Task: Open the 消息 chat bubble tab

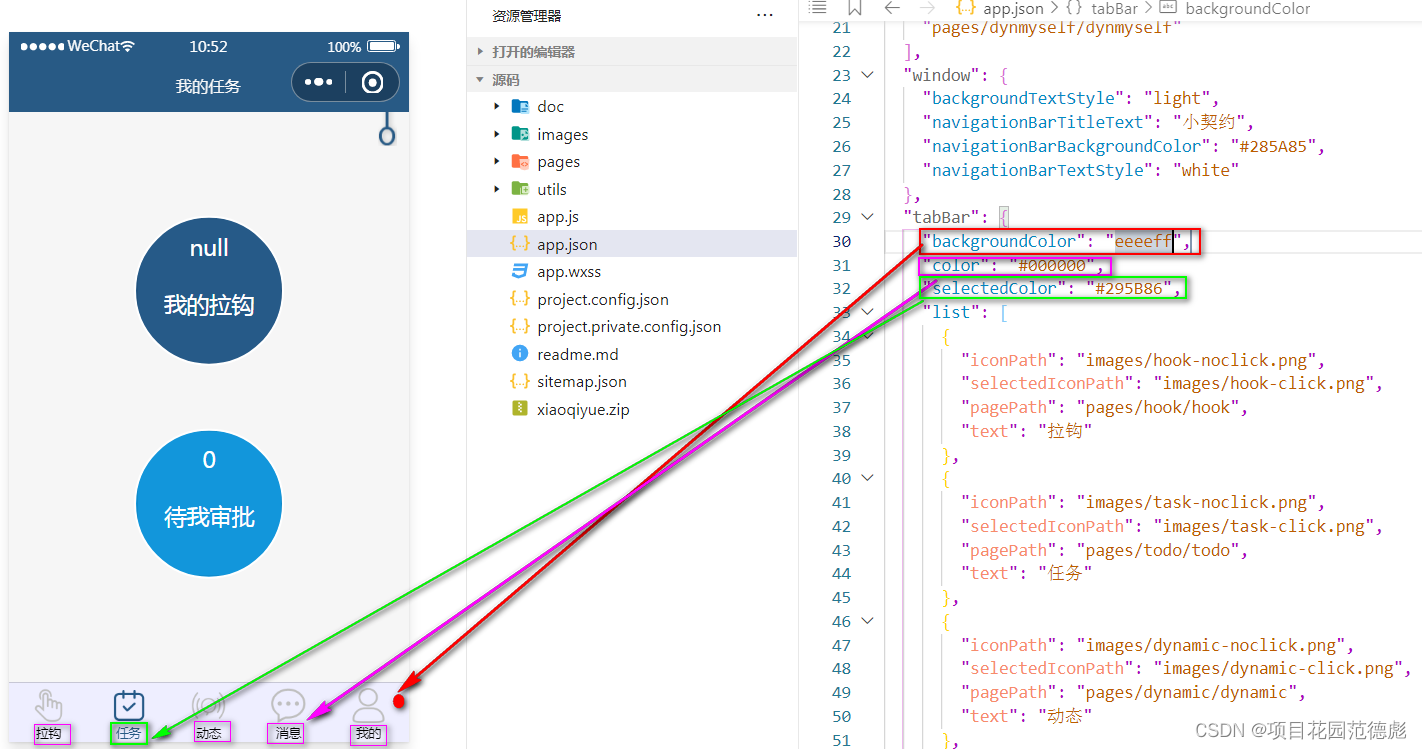Action: click(x=288, y=706)
